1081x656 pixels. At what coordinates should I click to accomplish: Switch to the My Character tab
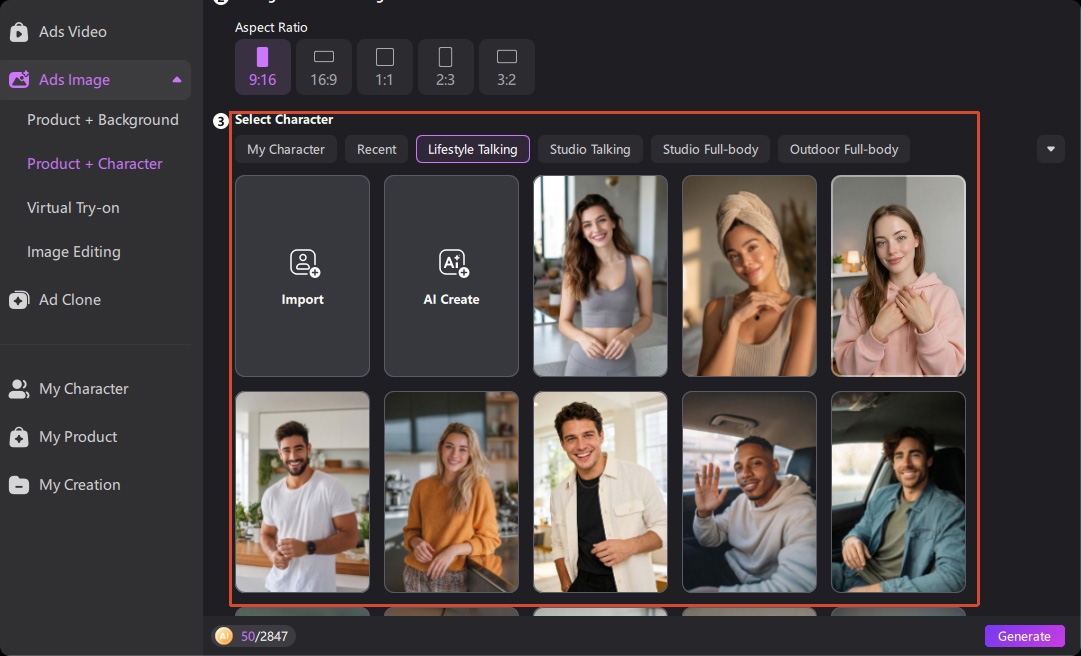(285, 150)
